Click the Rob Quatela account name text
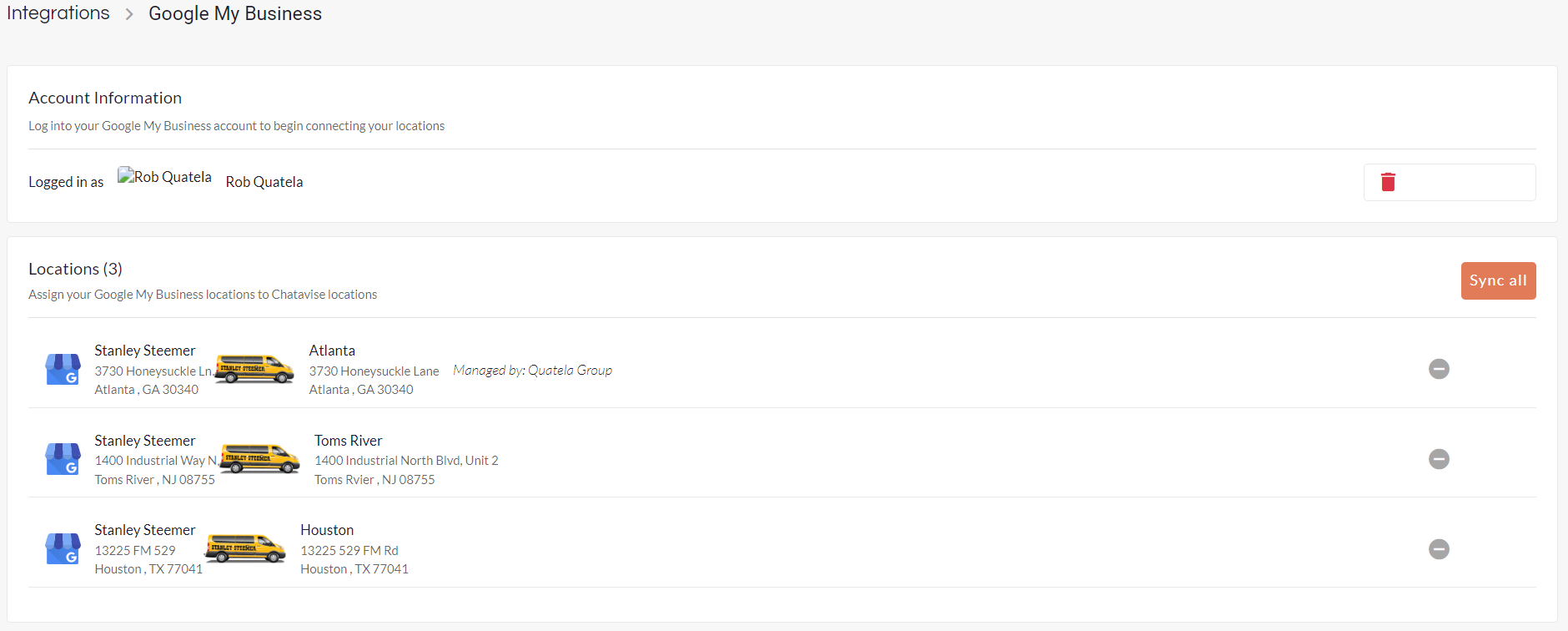Image resolution: width=1568 pixels, height=631 pixels. coord(264,182)
